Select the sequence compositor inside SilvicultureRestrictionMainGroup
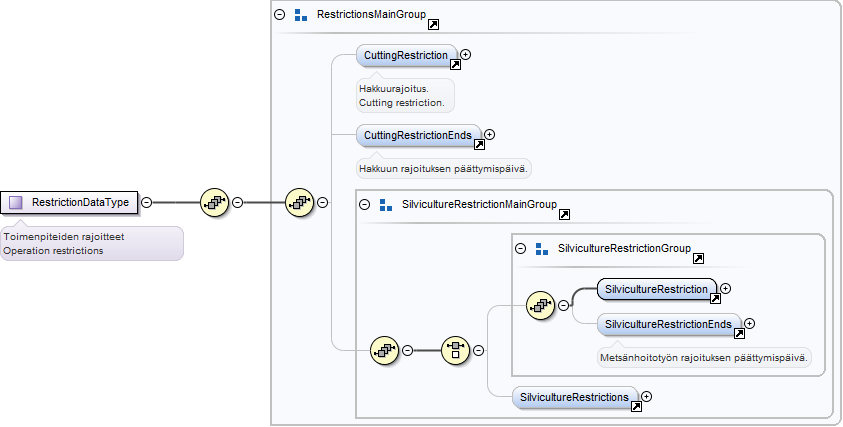 point(384,351)
